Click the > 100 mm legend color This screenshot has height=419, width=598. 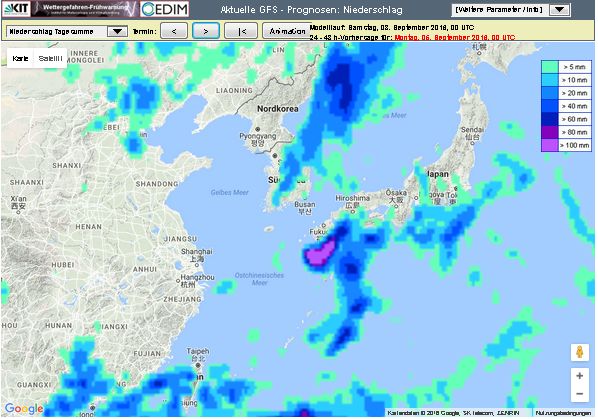tap(550, 145)
